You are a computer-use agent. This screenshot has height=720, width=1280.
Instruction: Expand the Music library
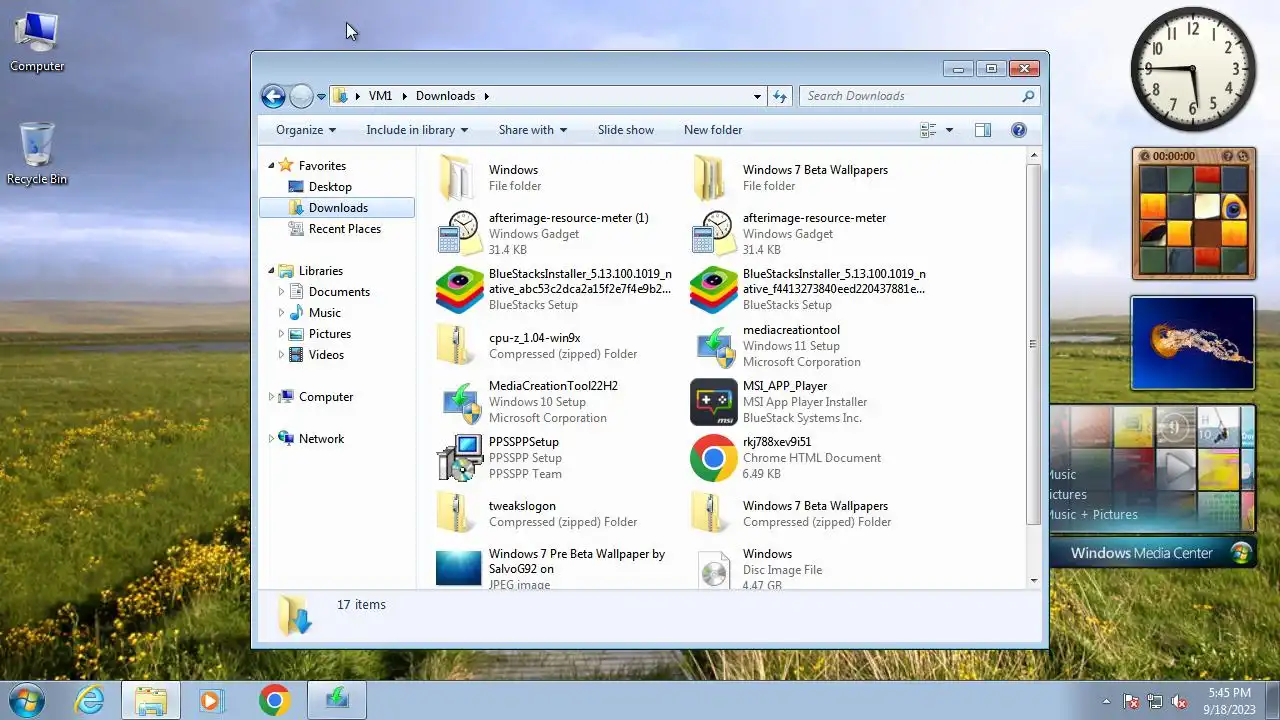pos(281,313)
